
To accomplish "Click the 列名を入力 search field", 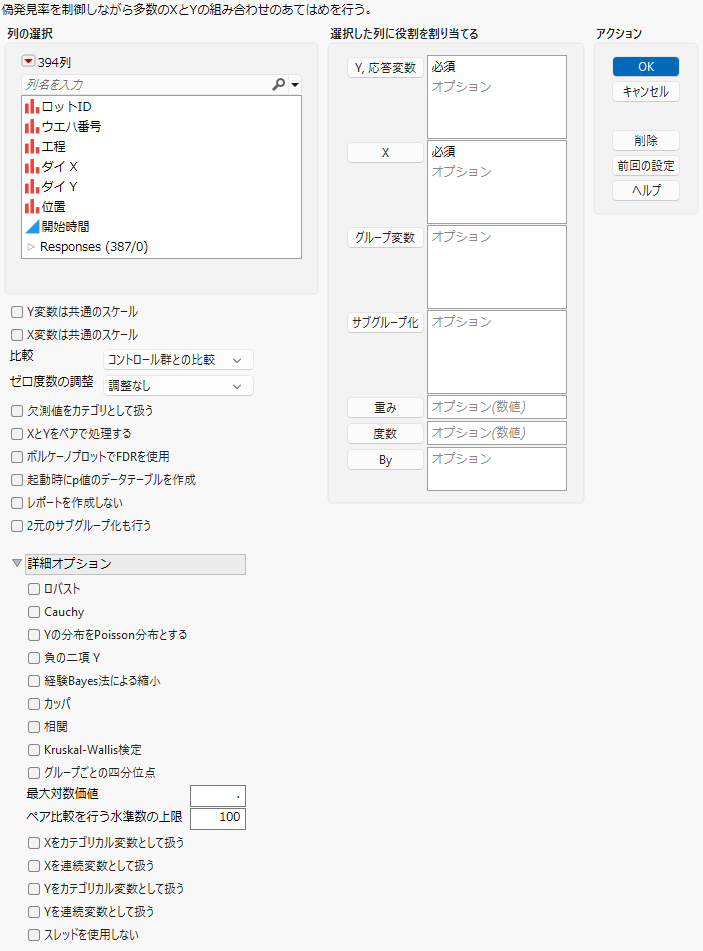I will (146, 84).
